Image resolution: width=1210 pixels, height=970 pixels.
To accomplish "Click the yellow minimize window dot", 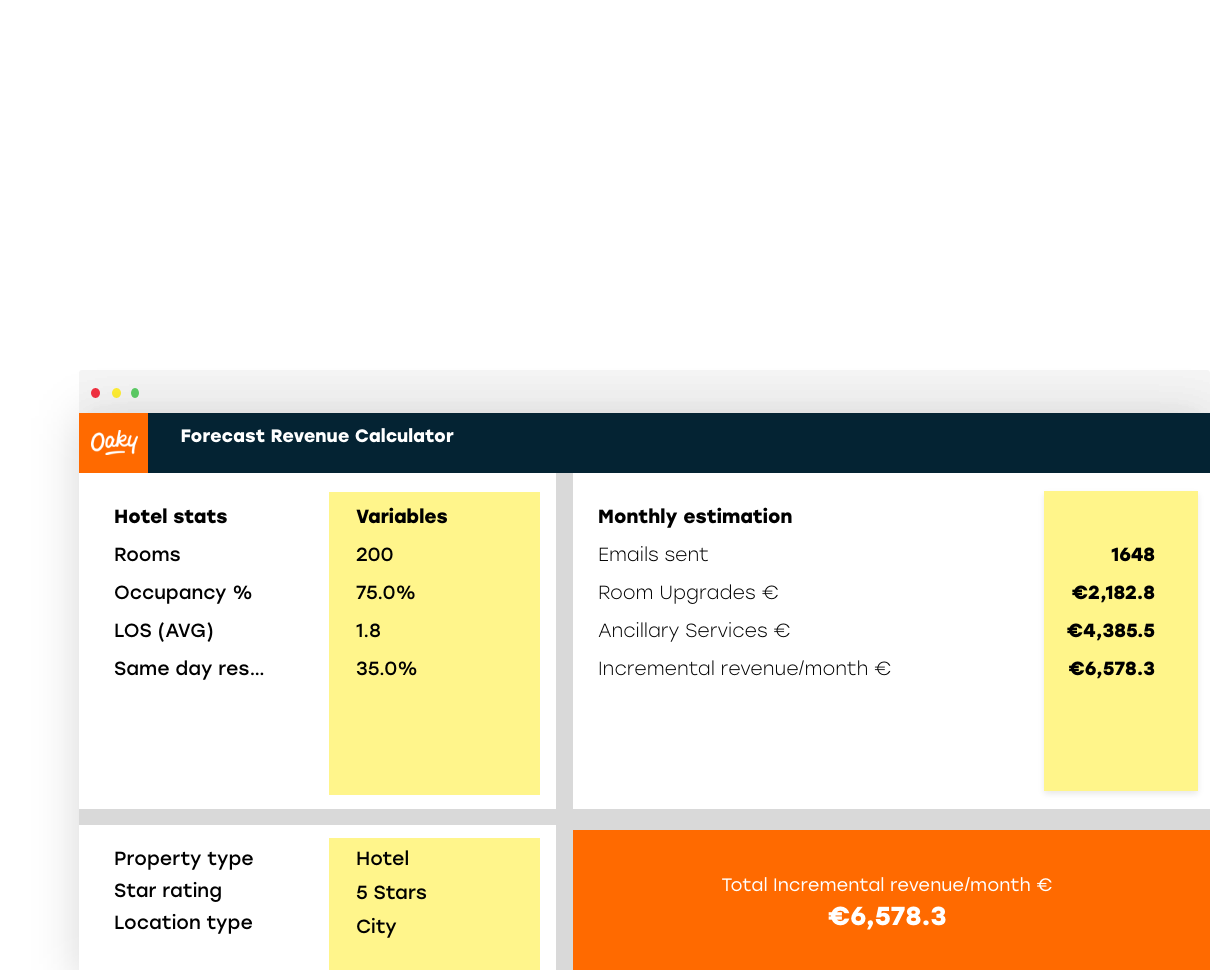I will [116, 393].
